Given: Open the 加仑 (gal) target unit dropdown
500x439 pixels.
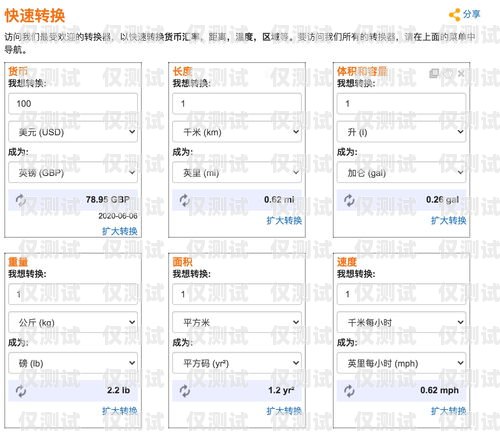Looking at the screenshot, I should pos(401,173).
